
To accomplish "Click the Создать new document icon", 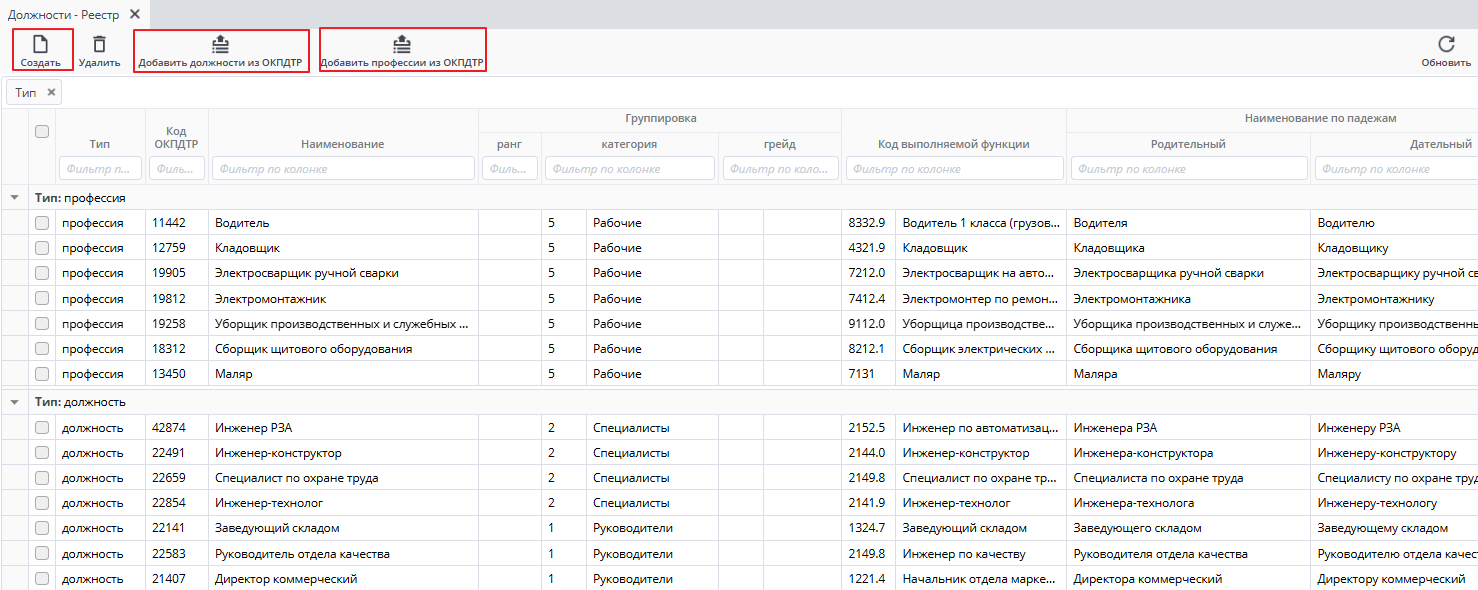I will tap(41, 44).
